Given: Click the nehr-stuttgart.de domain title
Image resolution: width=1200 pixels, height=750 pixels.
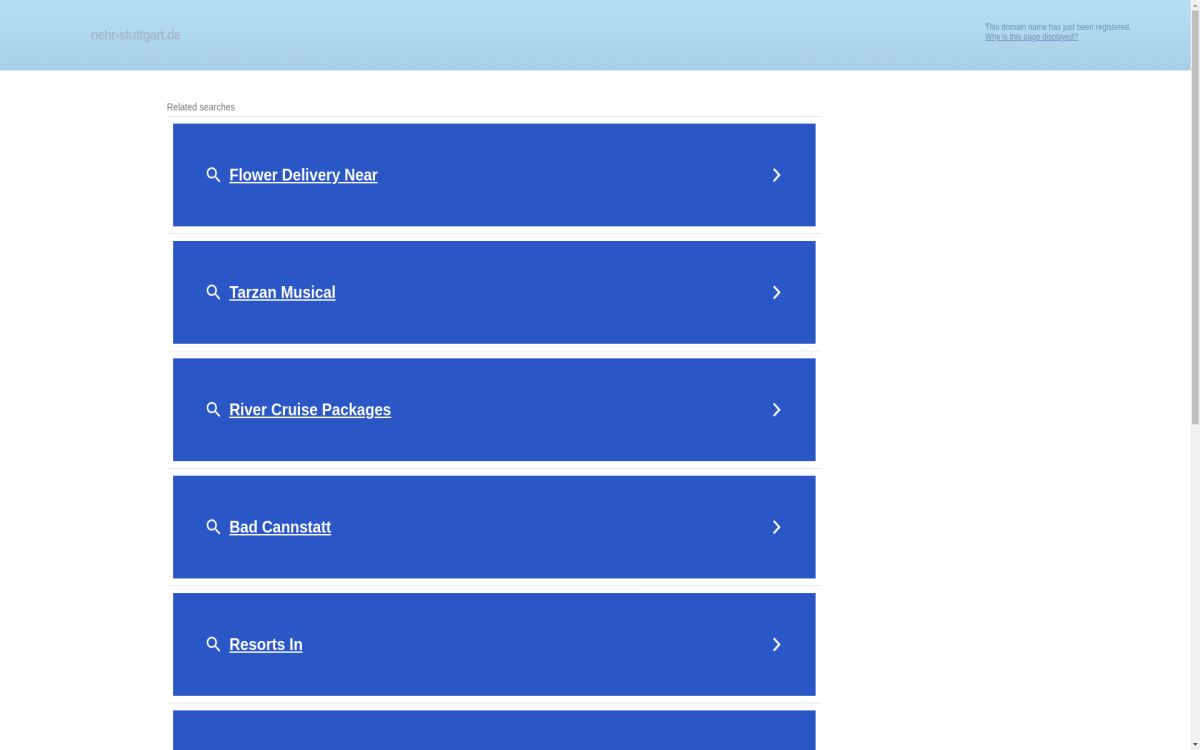Looking at the screenshot, I should (136, 35).
